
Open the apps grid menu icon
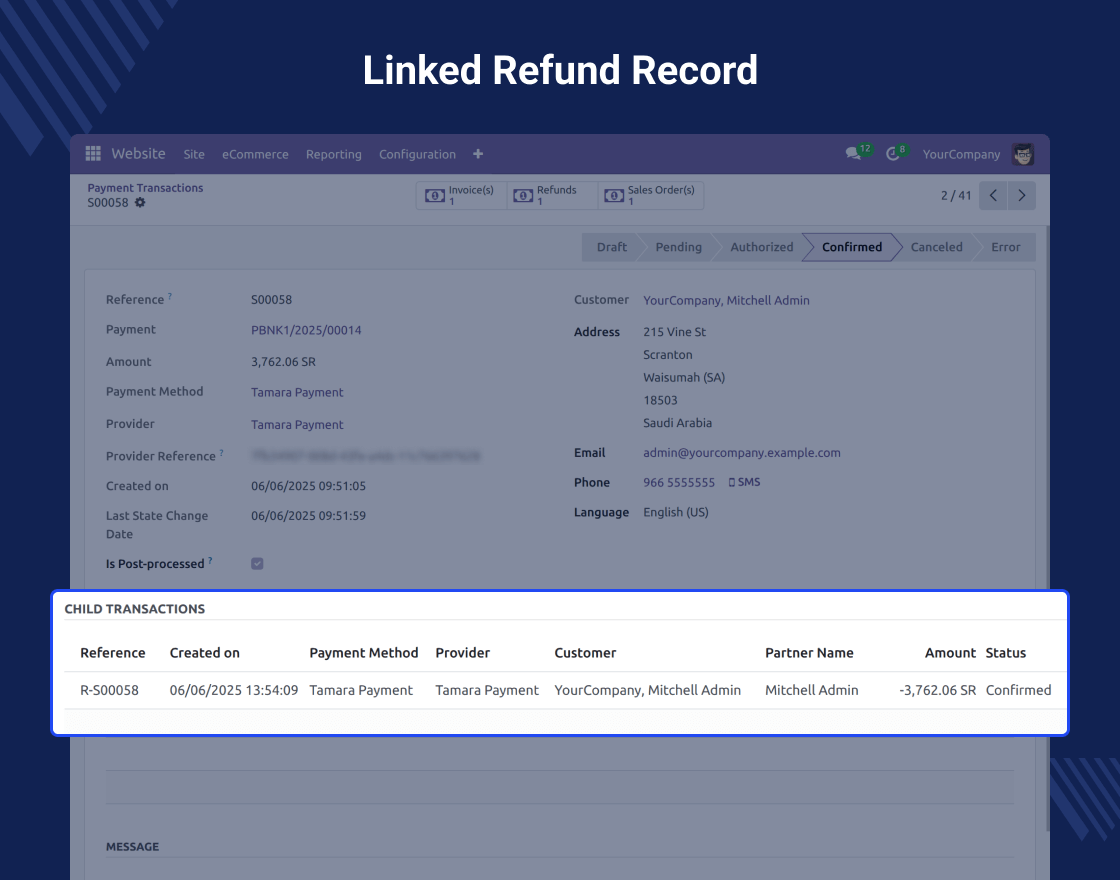93,154
